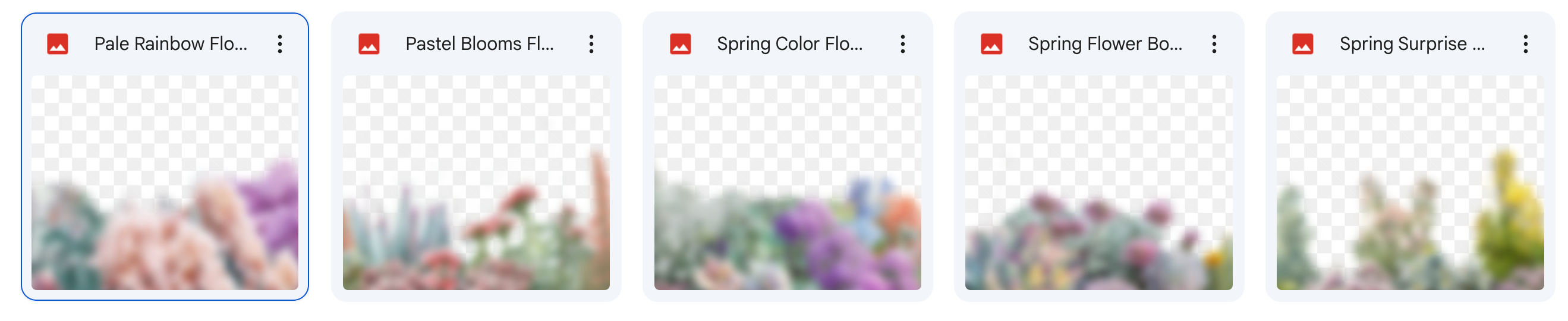1568x321 pixels.
Task: Click image icon of Spring Flower file
Action: tap(991, 44)
